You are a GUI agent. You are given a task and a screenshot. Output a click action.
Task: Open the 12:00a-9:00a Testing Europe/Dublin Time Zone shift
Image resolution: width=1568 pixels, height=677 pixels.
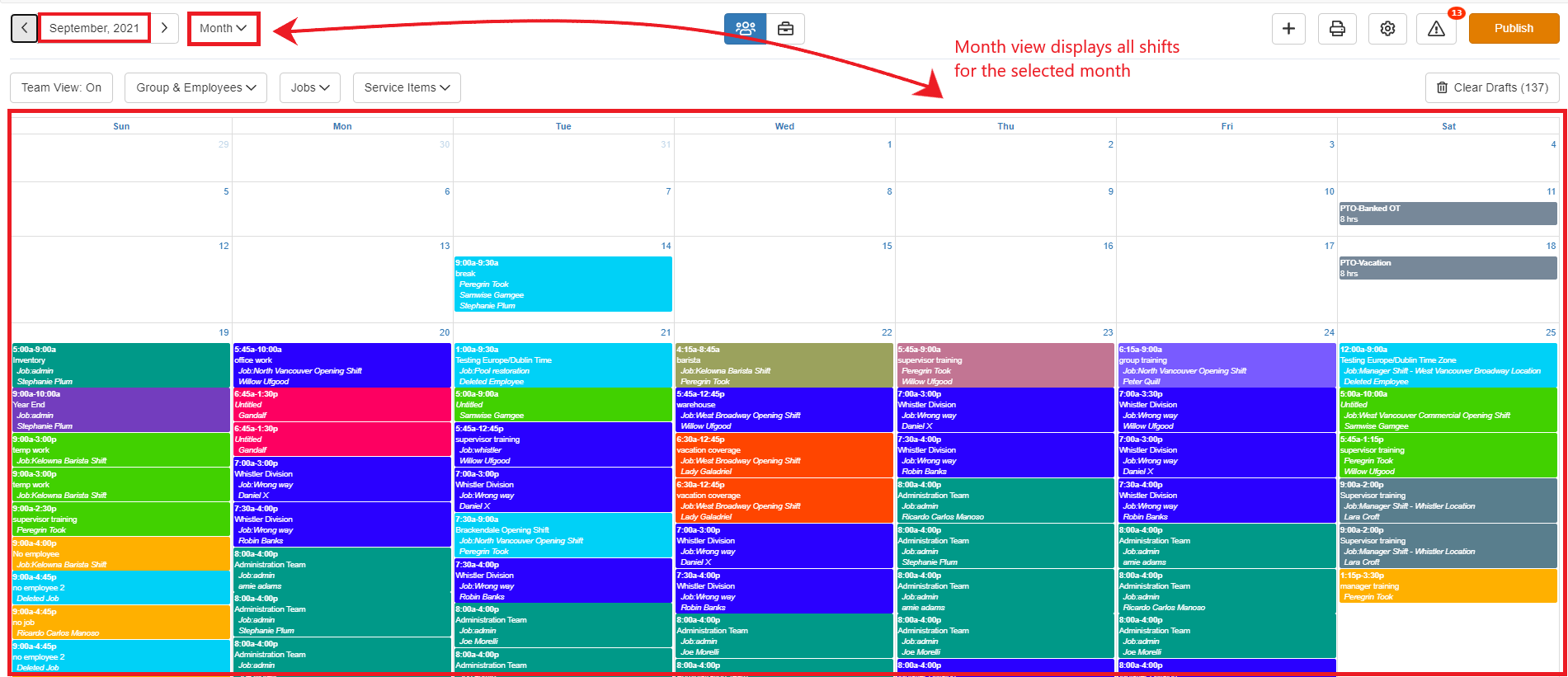(1448, 365)
